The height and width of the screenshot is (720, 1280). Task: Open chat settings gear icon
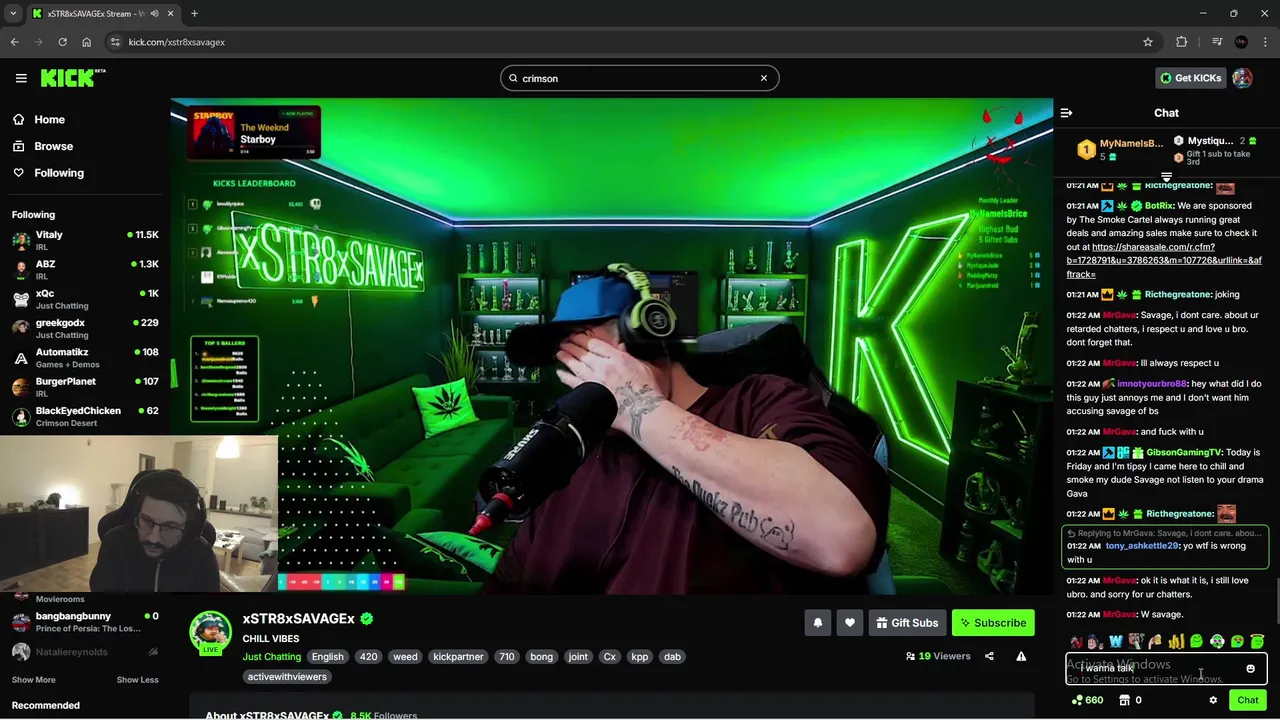[1213, 700]
